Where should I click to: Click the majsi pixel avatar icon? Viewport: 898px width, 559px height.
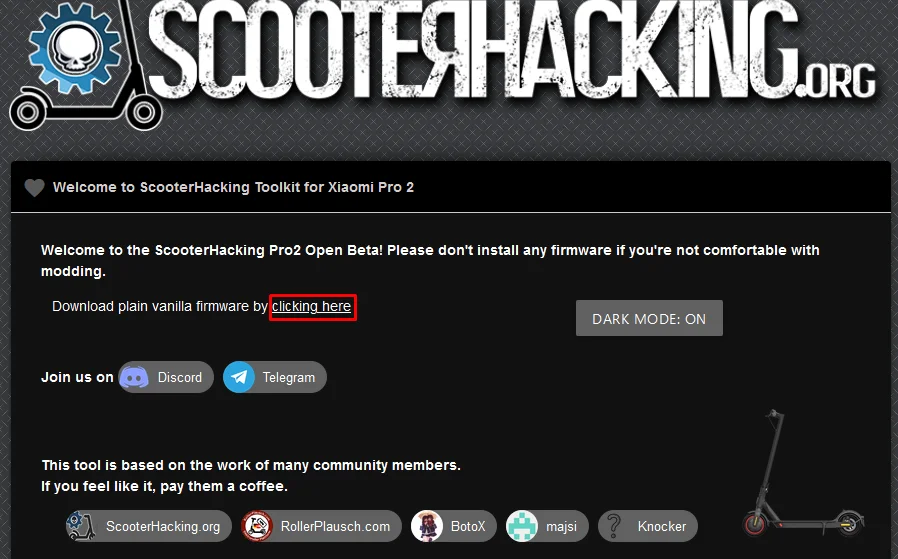click(522, 526)
